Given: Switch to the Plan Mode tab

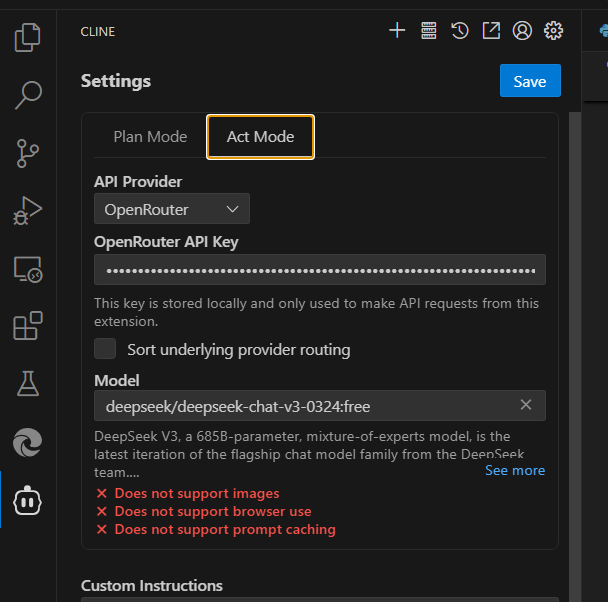Looking at the screenshot, I should tap(150, 137).
